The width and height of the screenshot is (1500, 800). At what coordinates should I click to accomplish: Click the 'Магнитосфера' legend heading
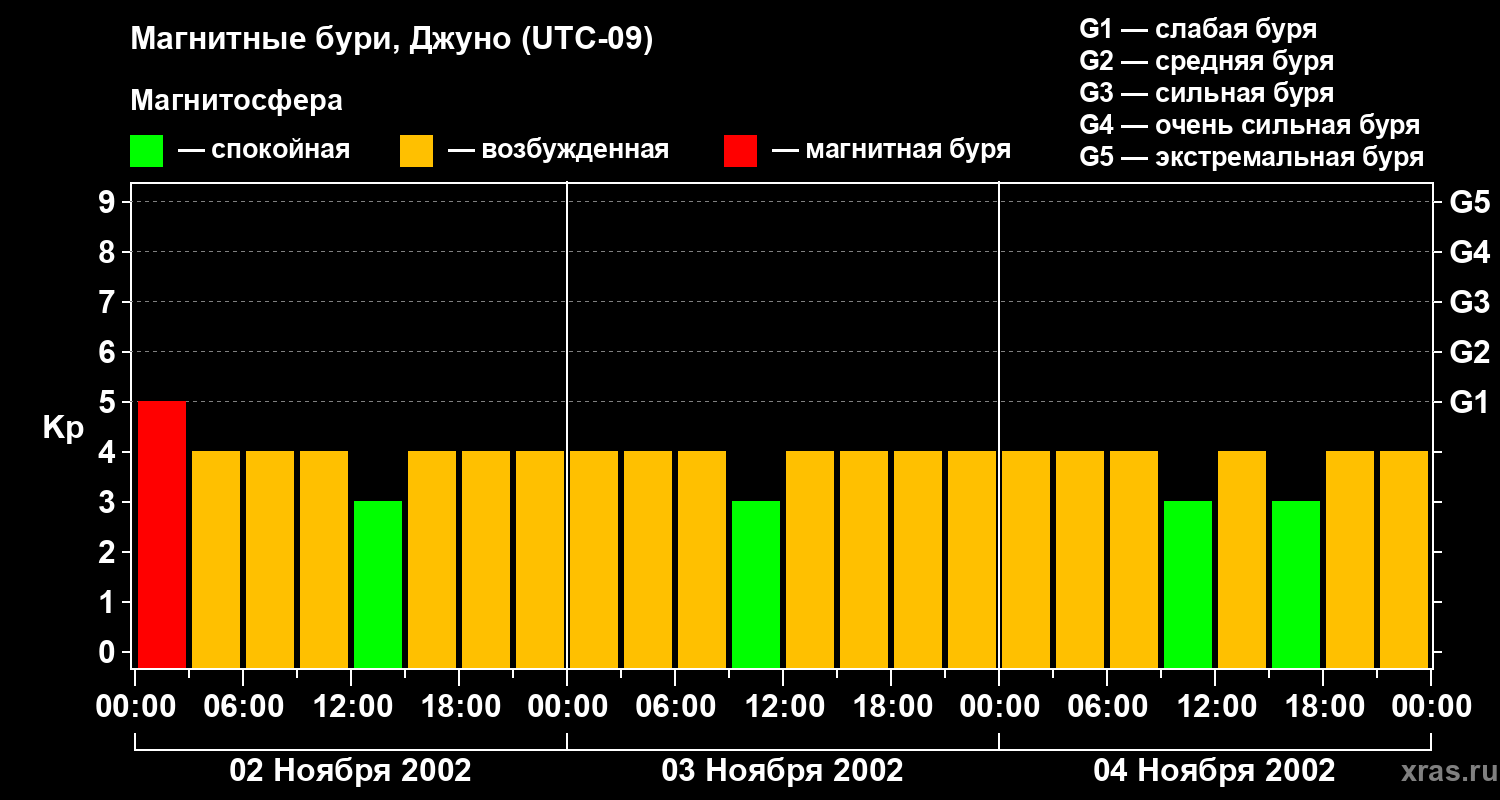pyautogui.click(x=236, y=101)
